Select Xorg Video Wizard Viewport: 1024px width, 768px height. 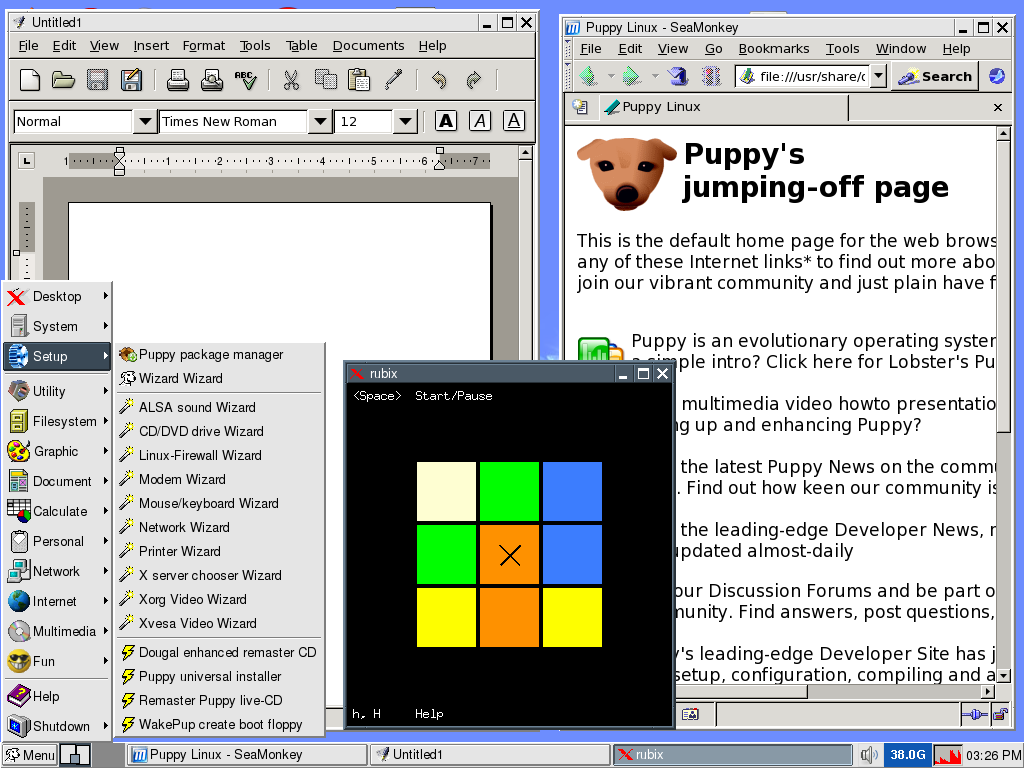219,599
